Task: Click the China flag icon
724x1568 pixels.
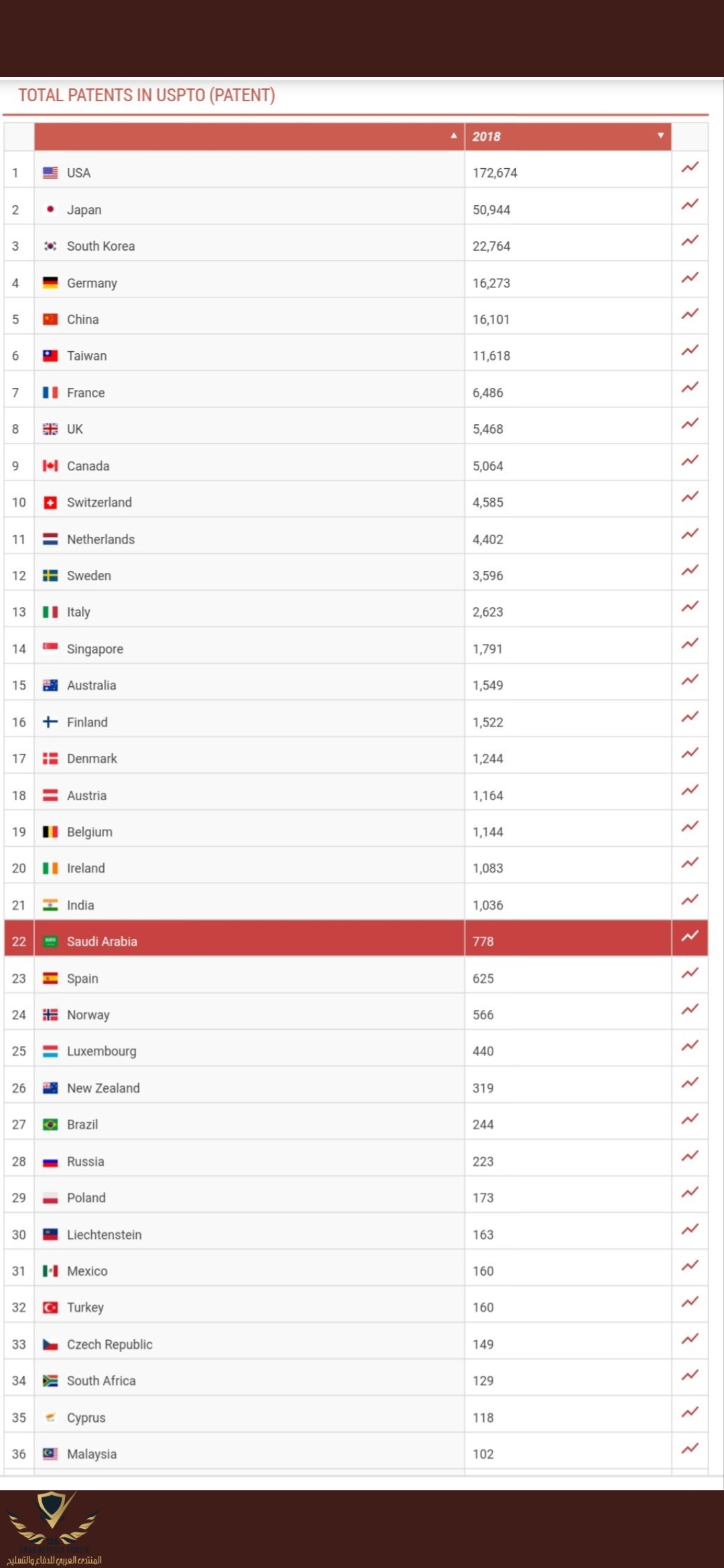Action: (50, 319)
